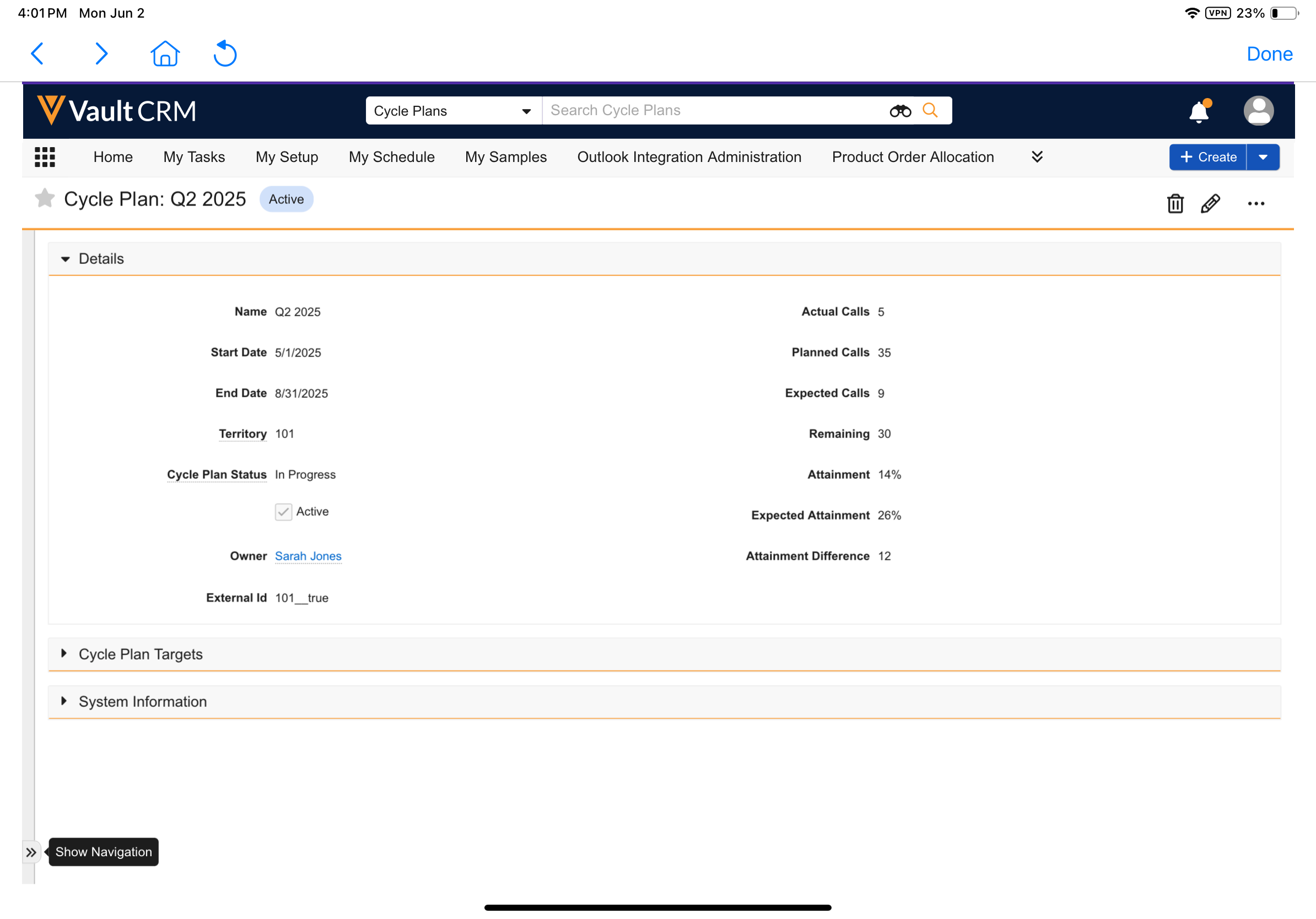Open the three-dot more actions menu
This screenshot has height=919, width=1316.
click(1256, 204)
